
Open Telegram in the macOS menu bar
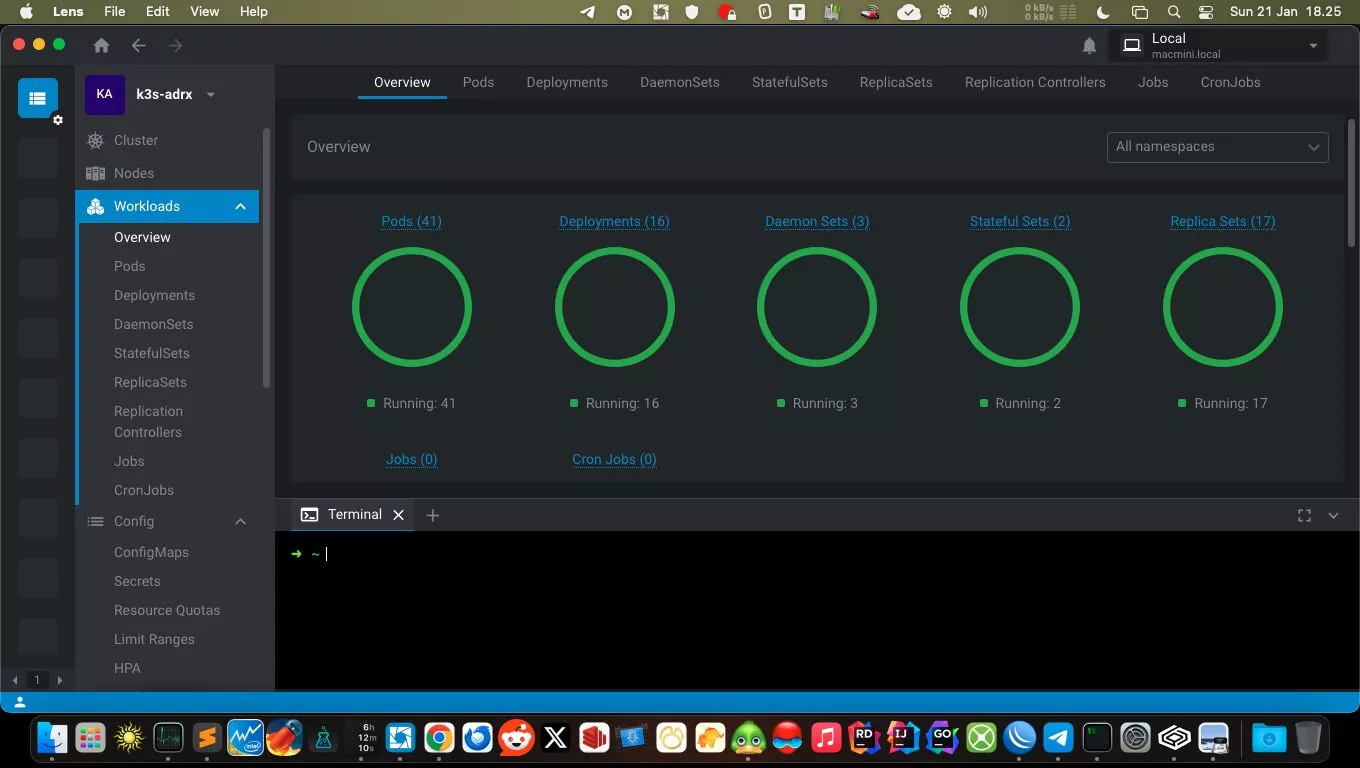coord(588,12)
